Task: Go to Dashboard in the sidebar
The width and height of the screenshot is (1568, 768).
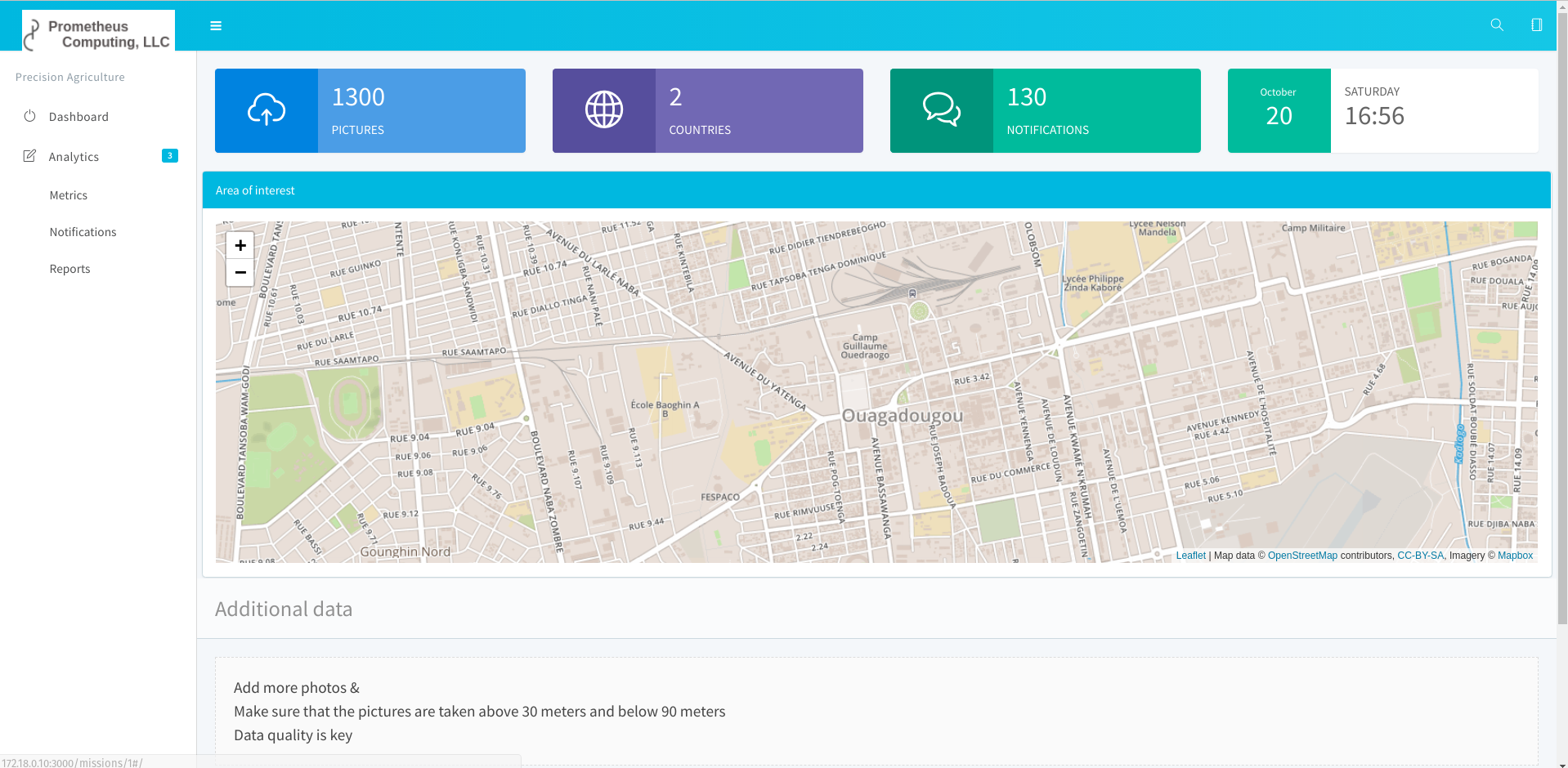Action: (x=78, y=117)
